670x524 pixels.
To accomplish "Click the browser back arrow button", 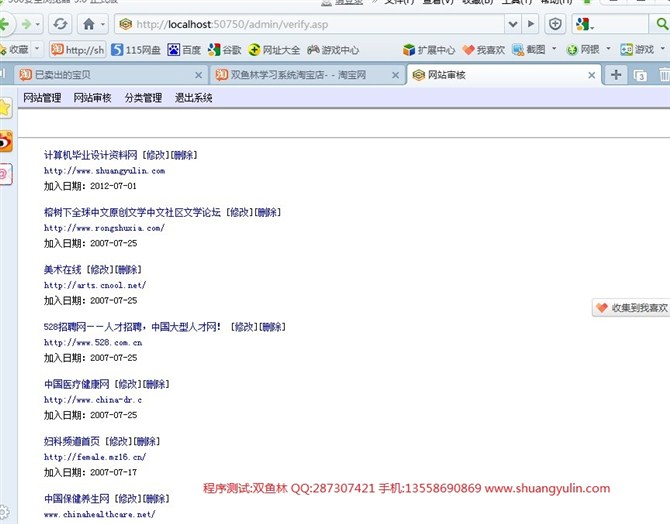I will 4,24.
